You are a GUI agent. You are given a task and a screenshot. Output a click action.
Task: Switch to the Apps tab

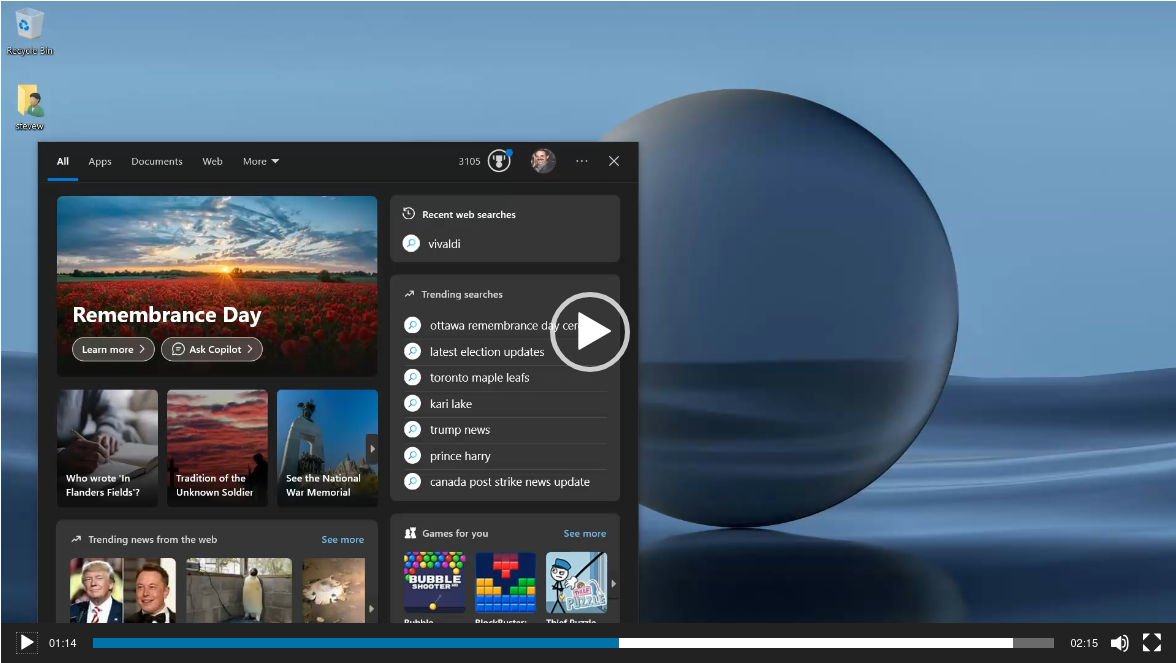pyautogui.click(x=100, y=161)
